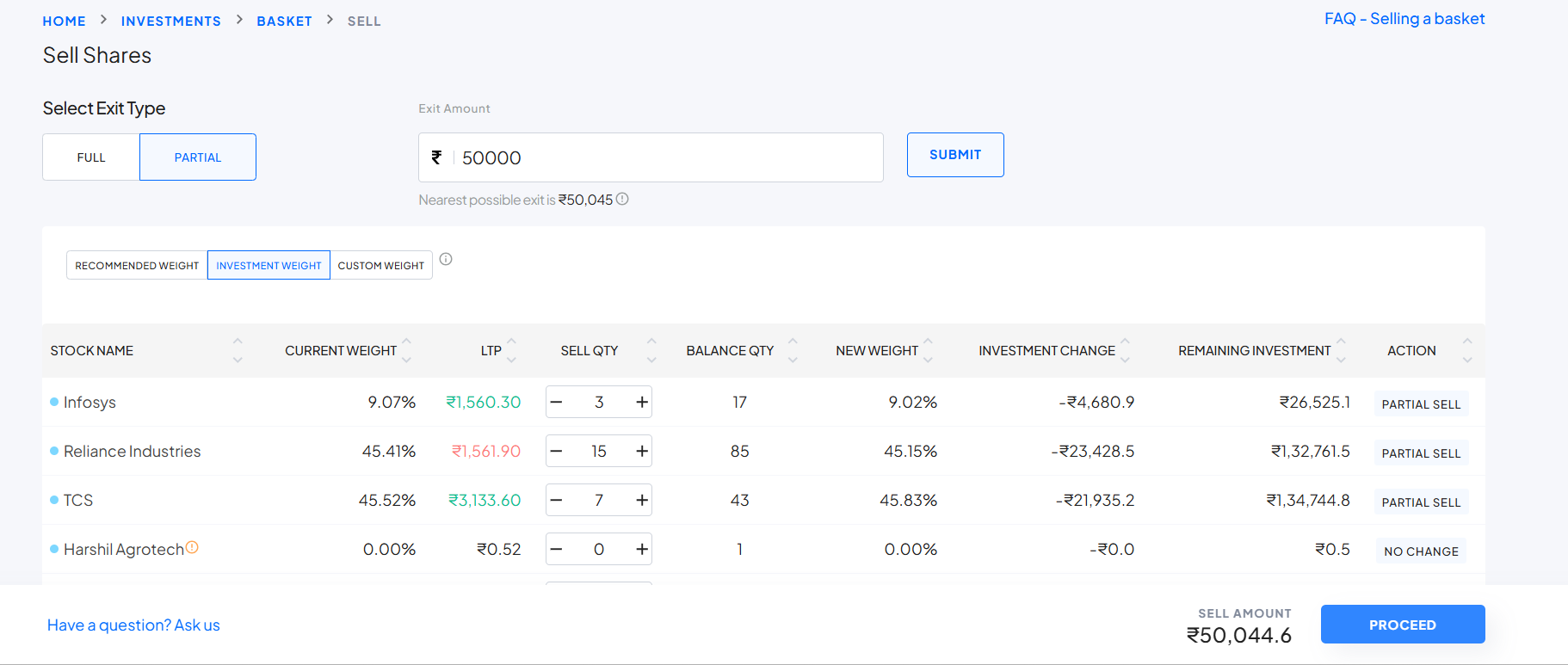Sort by Current Weight column arrows
Screen dimensions: 1568x665
407,350
